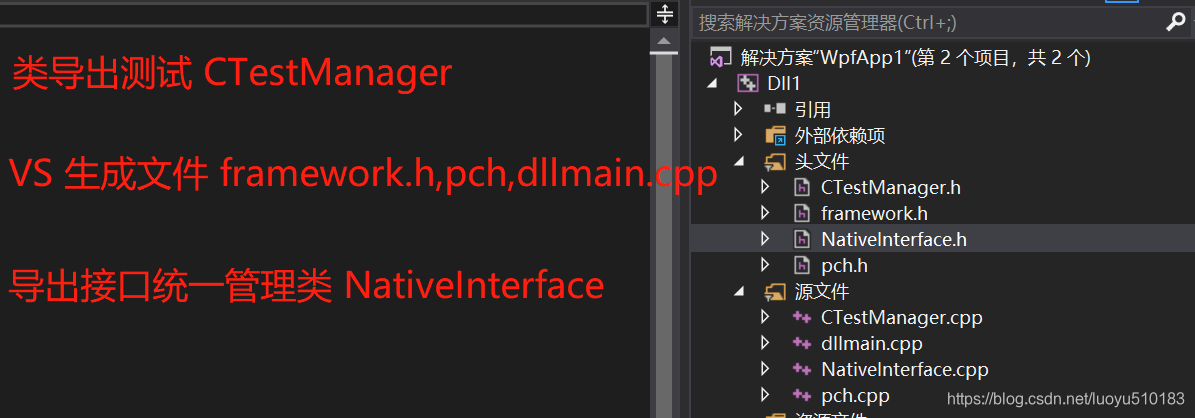Select pch.h header file
Image resolution: width=1195 pixels, height=418 pixels.
pyautogui.click(x=844, y=265)
